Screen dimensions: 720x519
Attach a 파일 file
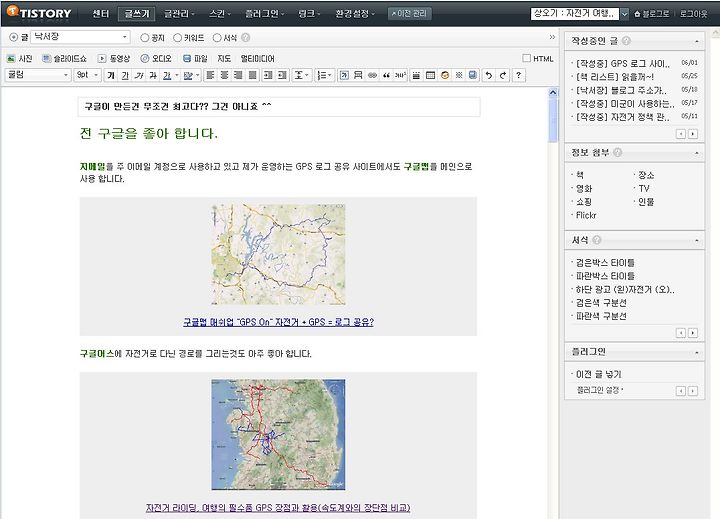tap(195, 58)
